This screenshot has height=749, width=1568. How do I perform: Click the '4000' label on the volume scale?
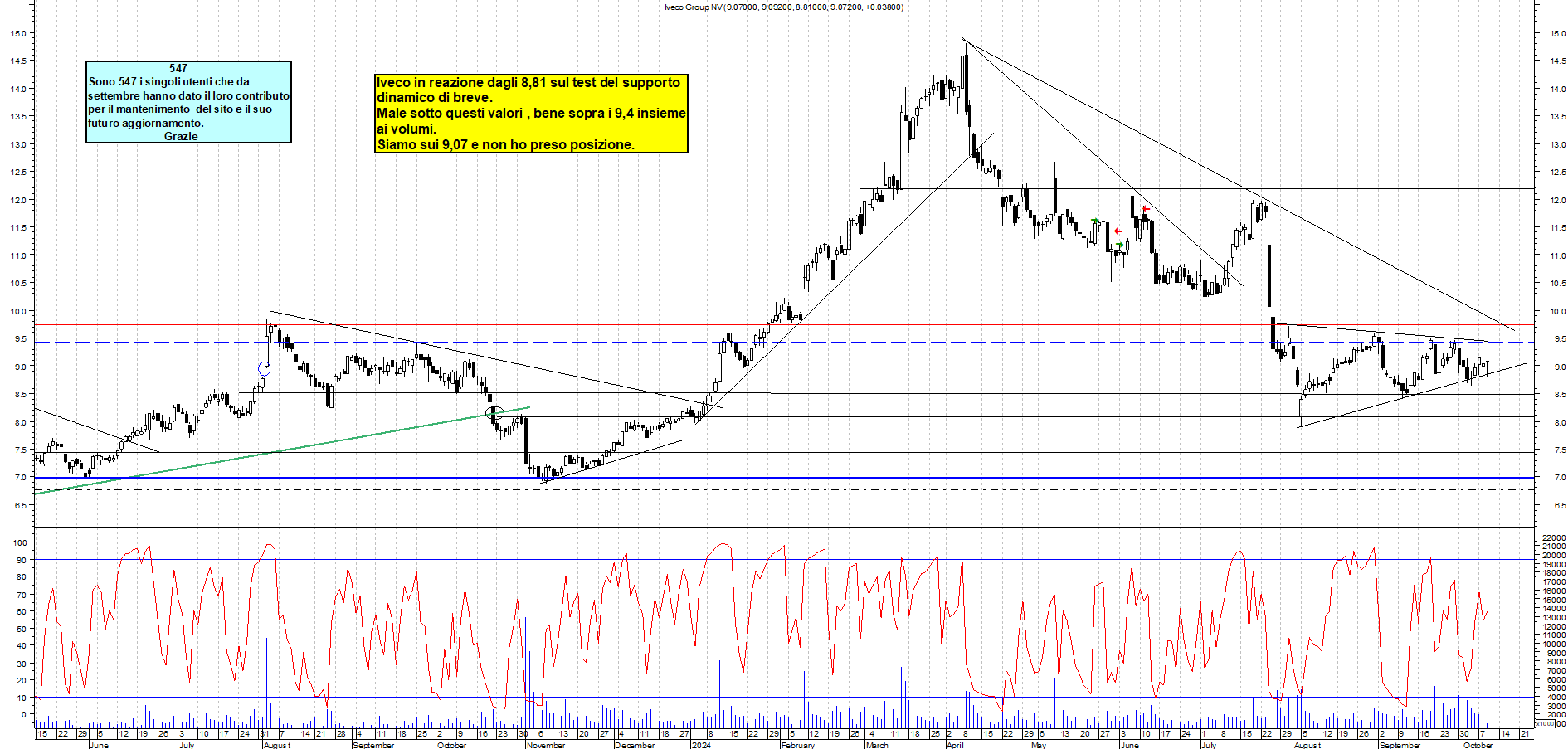(1555, 697)
